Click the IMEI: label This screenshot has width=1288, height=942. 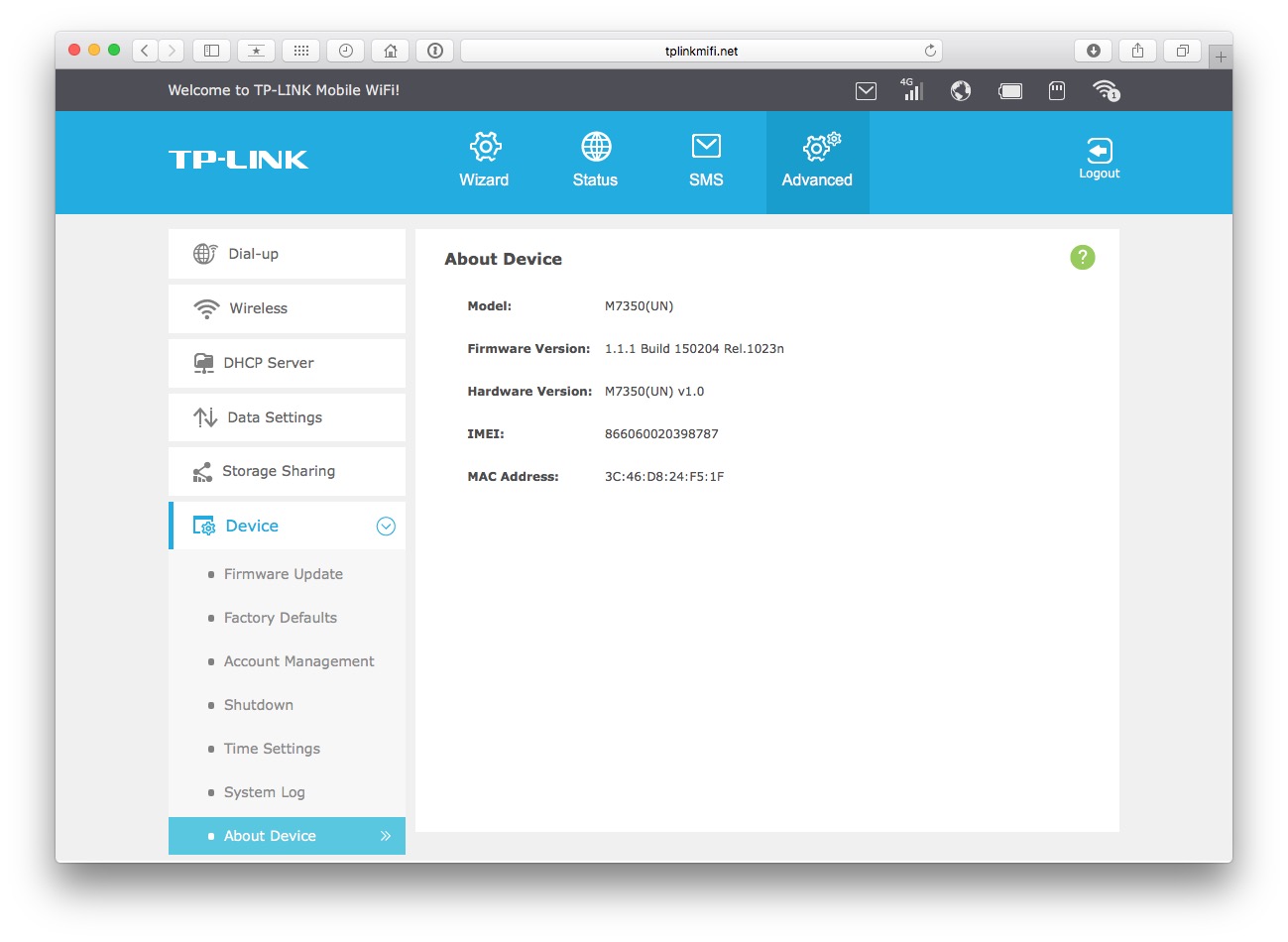(486, 434)
